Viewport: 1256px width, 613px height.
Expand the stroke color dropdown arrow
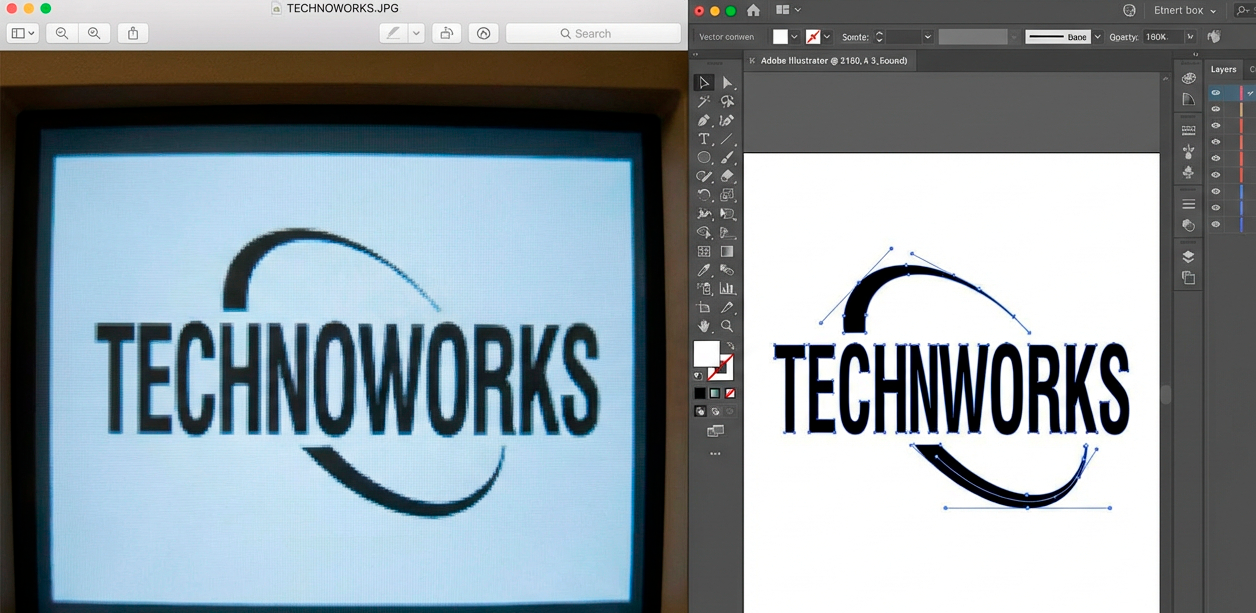tap(827, 37)
